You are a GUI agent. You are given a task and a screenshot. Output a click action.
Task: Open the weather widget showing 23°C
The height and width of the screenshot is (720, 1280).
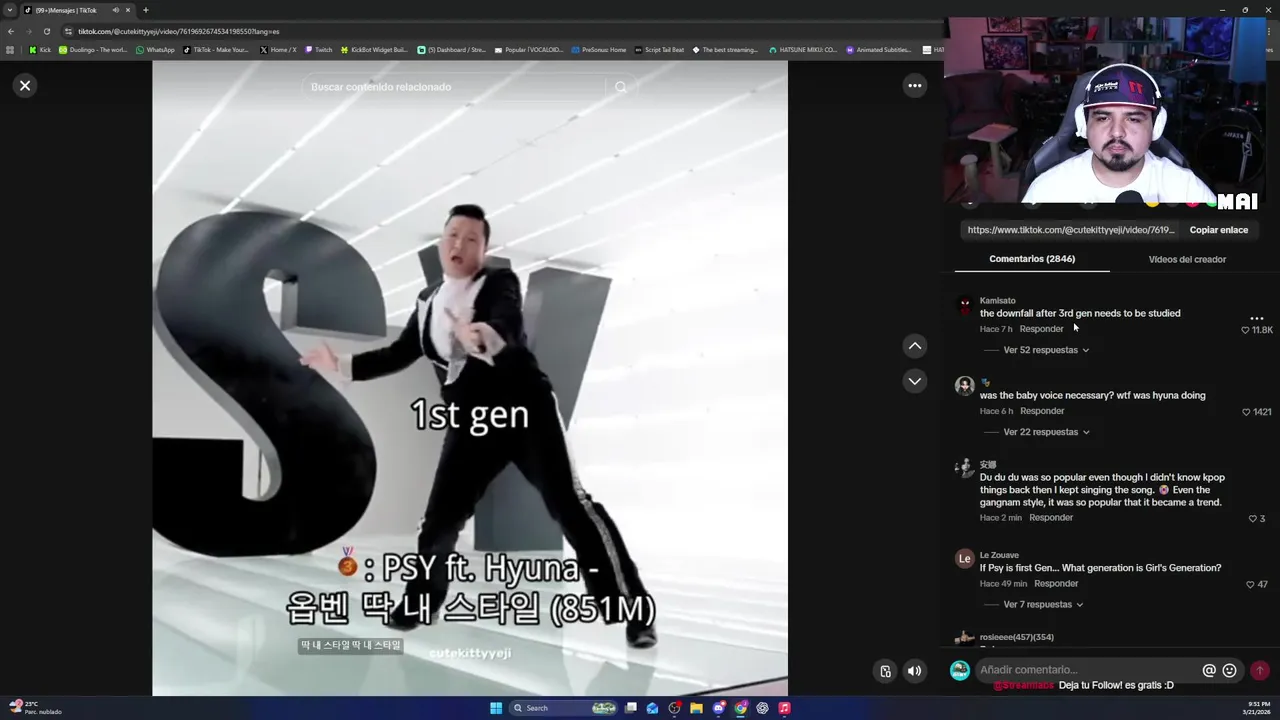(35, 708)
